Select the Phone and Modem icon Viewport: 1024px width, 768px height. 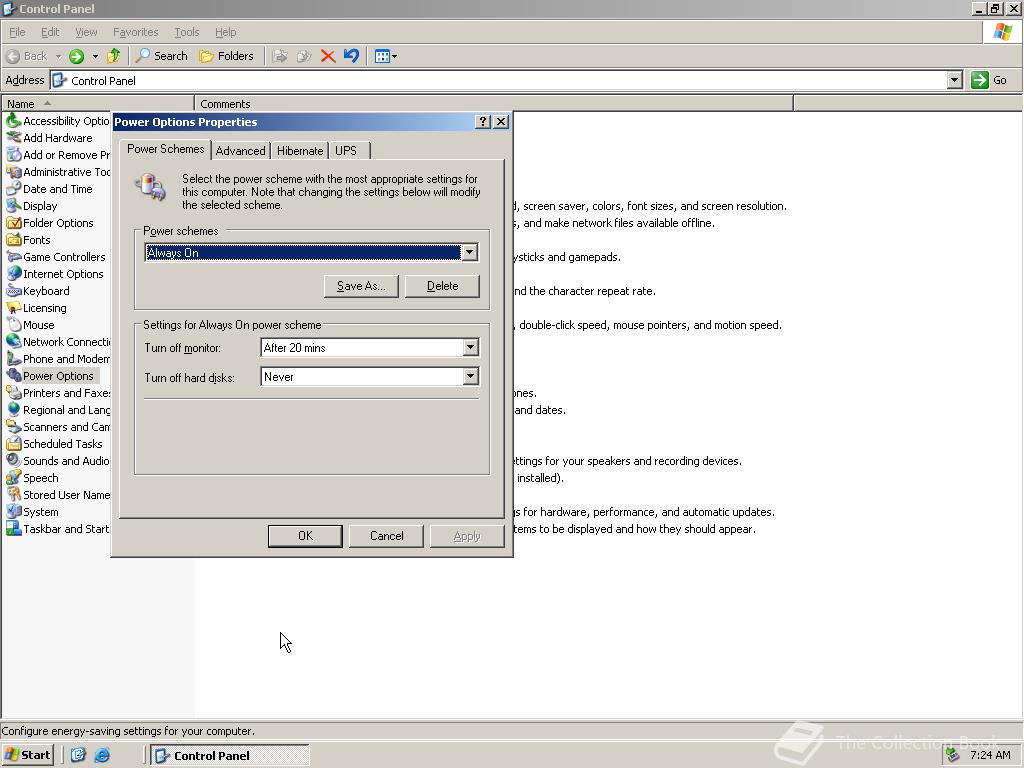coord(14,359)
